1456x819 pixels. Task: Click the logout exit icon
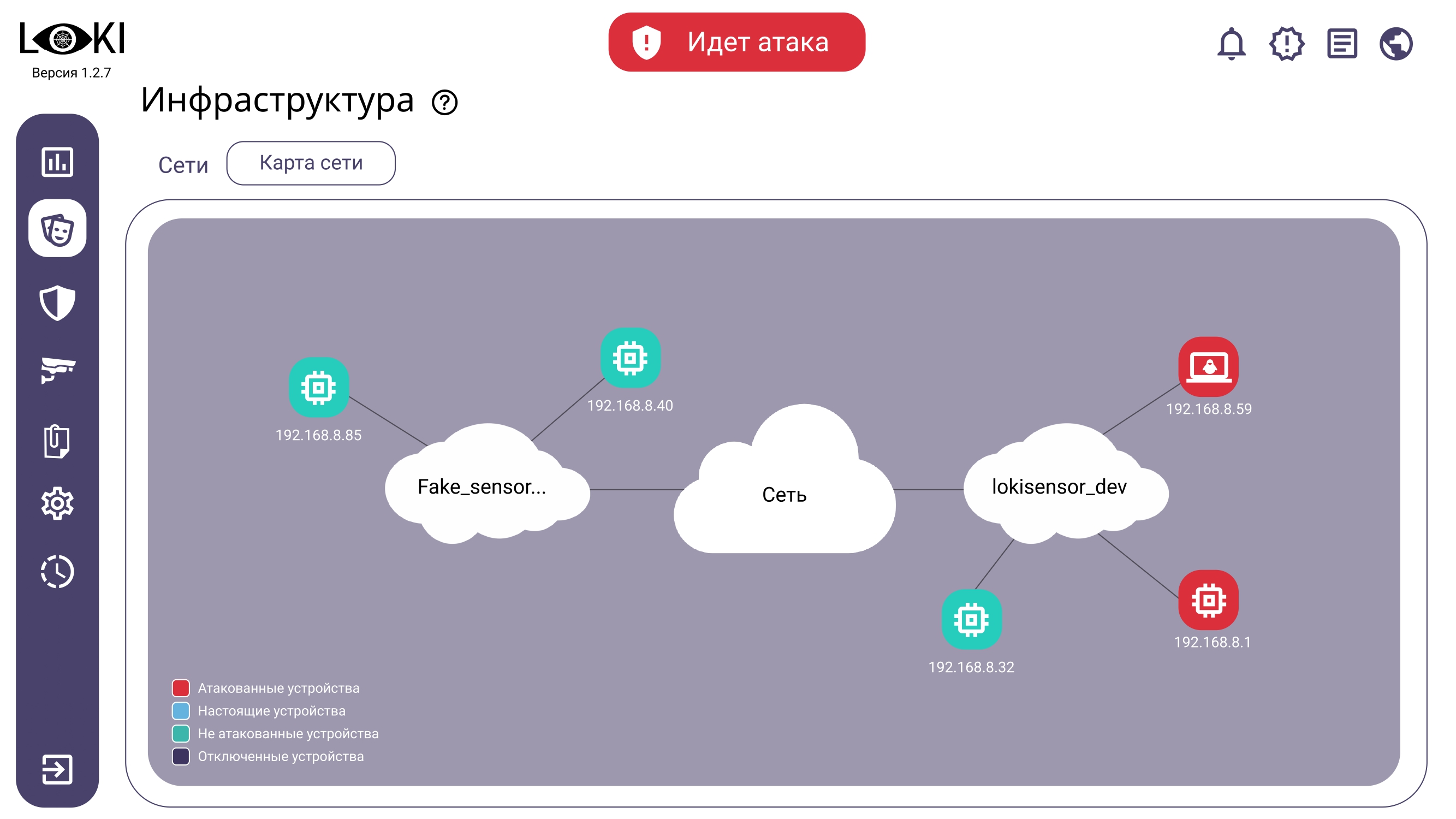[57, 769]
